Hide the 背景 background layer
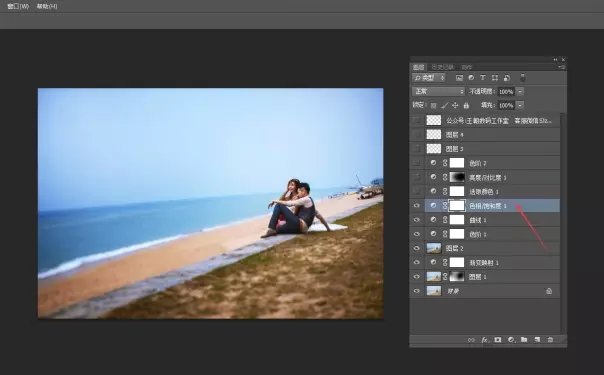Screen dimensions: 604x375 [x=416, y=291]
